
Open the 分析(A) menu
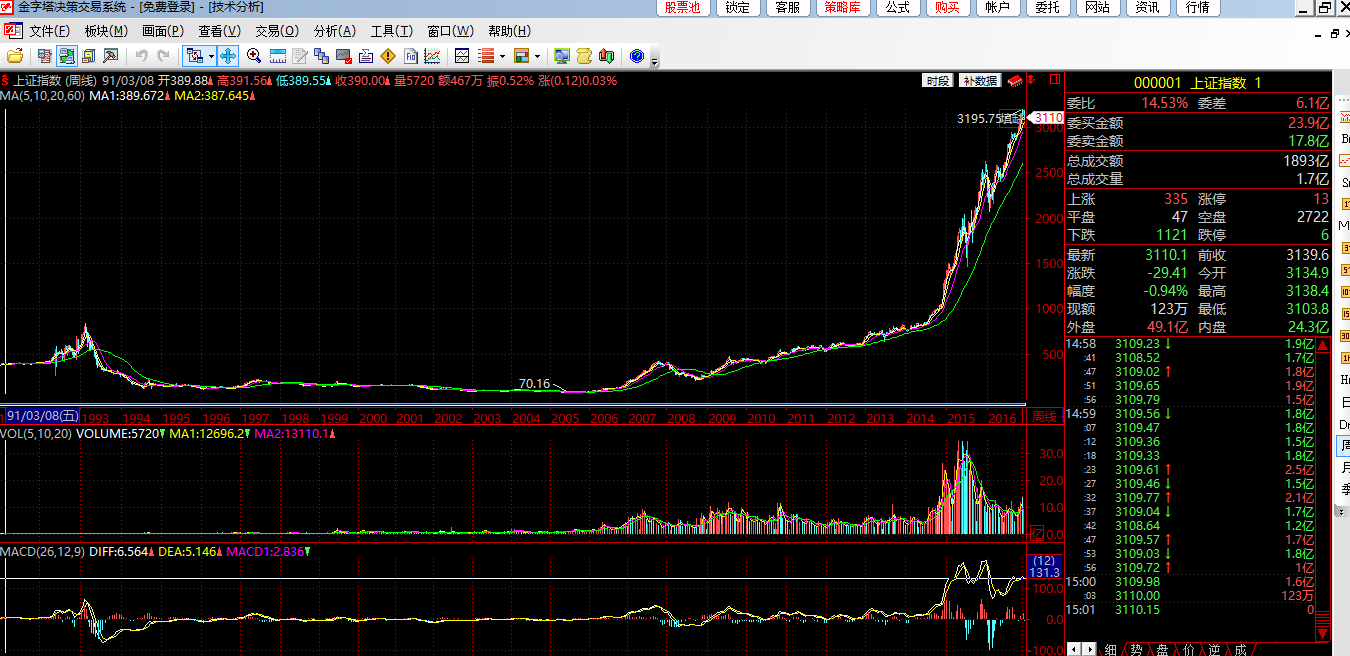(x=334, y=31)
